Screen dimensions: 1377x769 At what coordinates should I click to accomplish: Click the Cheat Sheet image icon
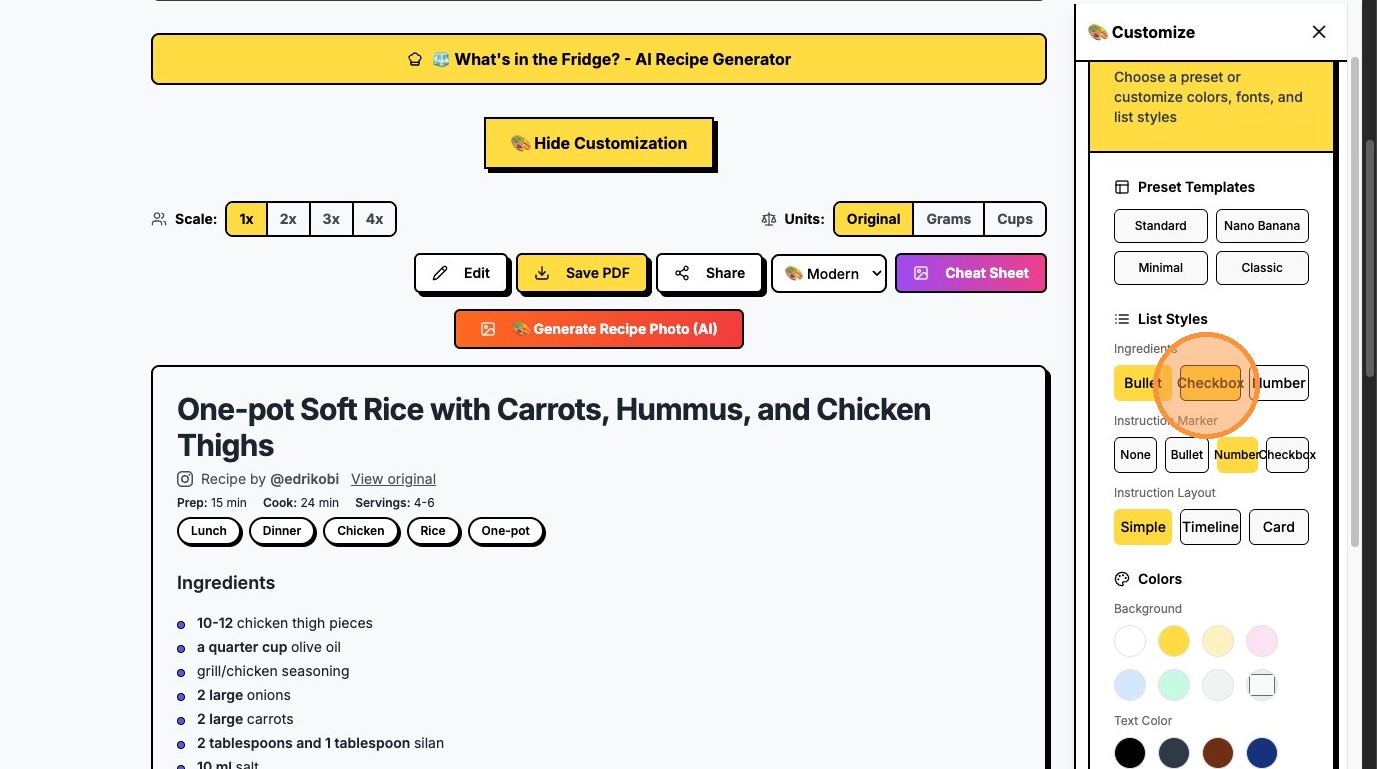pos(921,273)
